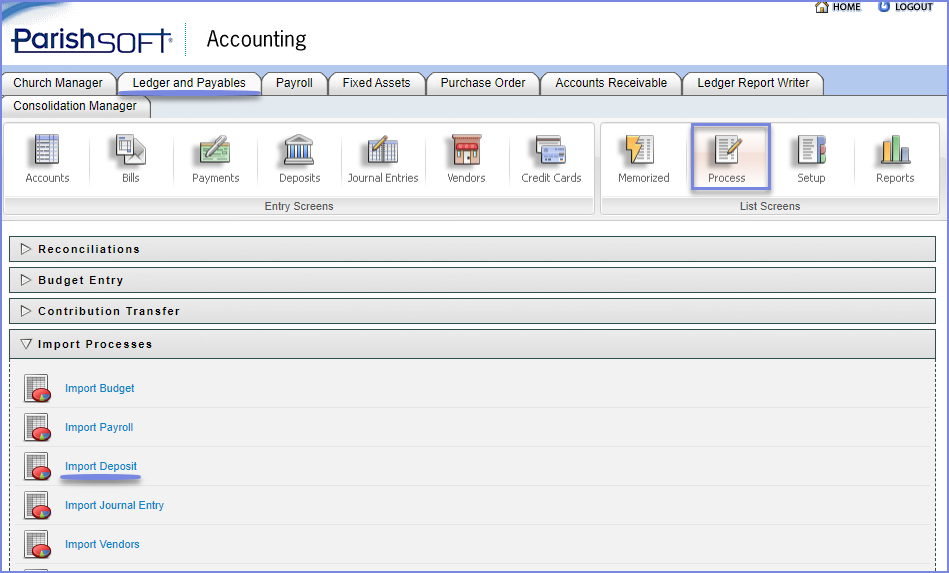This screenshot has width=949, height=573.
Task: Click the Entry Screens group label
Action: click(299, 206)
